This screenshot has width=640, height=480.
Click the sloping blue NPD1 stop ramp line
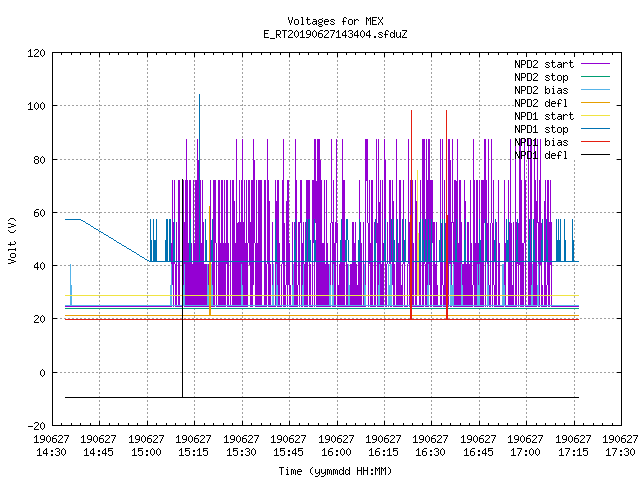114,240
